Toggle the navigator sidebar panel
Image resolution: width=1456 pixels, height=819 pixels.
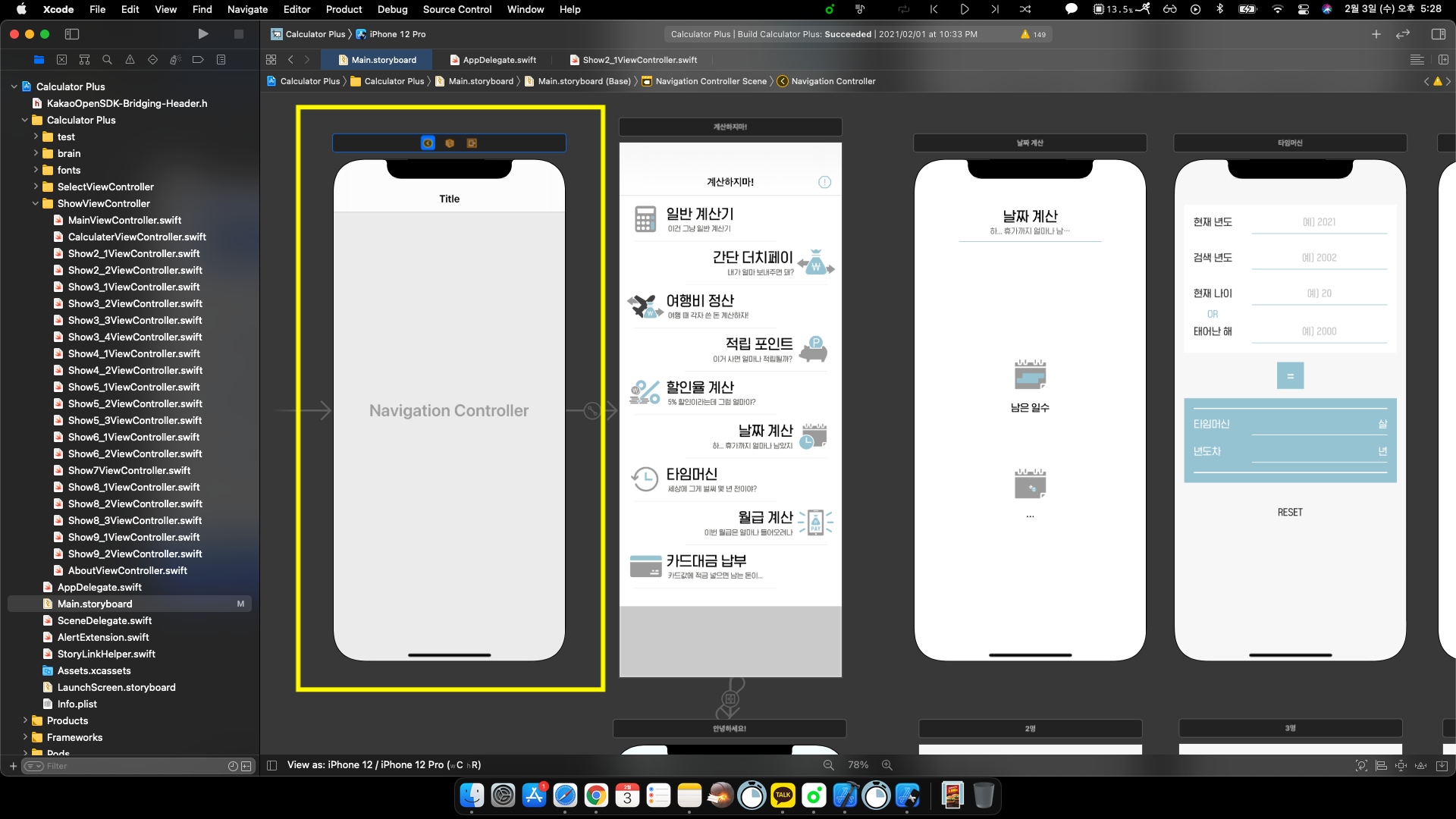[x=72, y=34]
